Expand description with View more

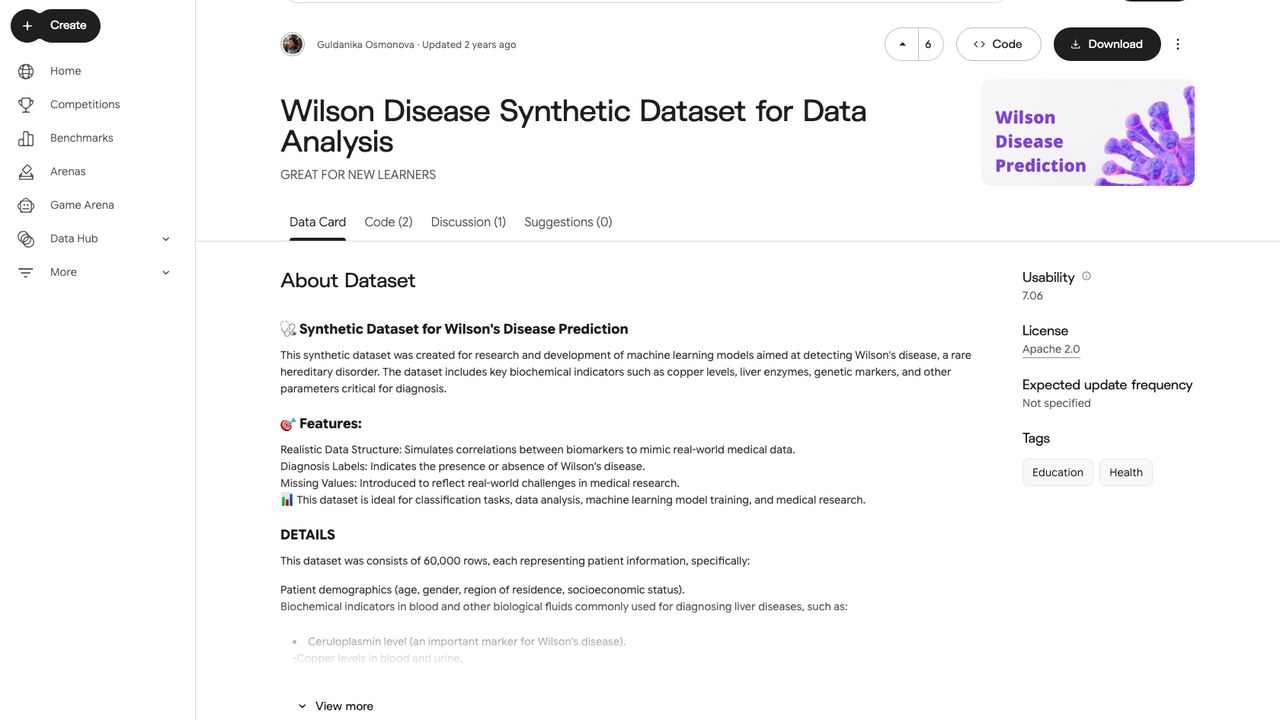[335, 706]
